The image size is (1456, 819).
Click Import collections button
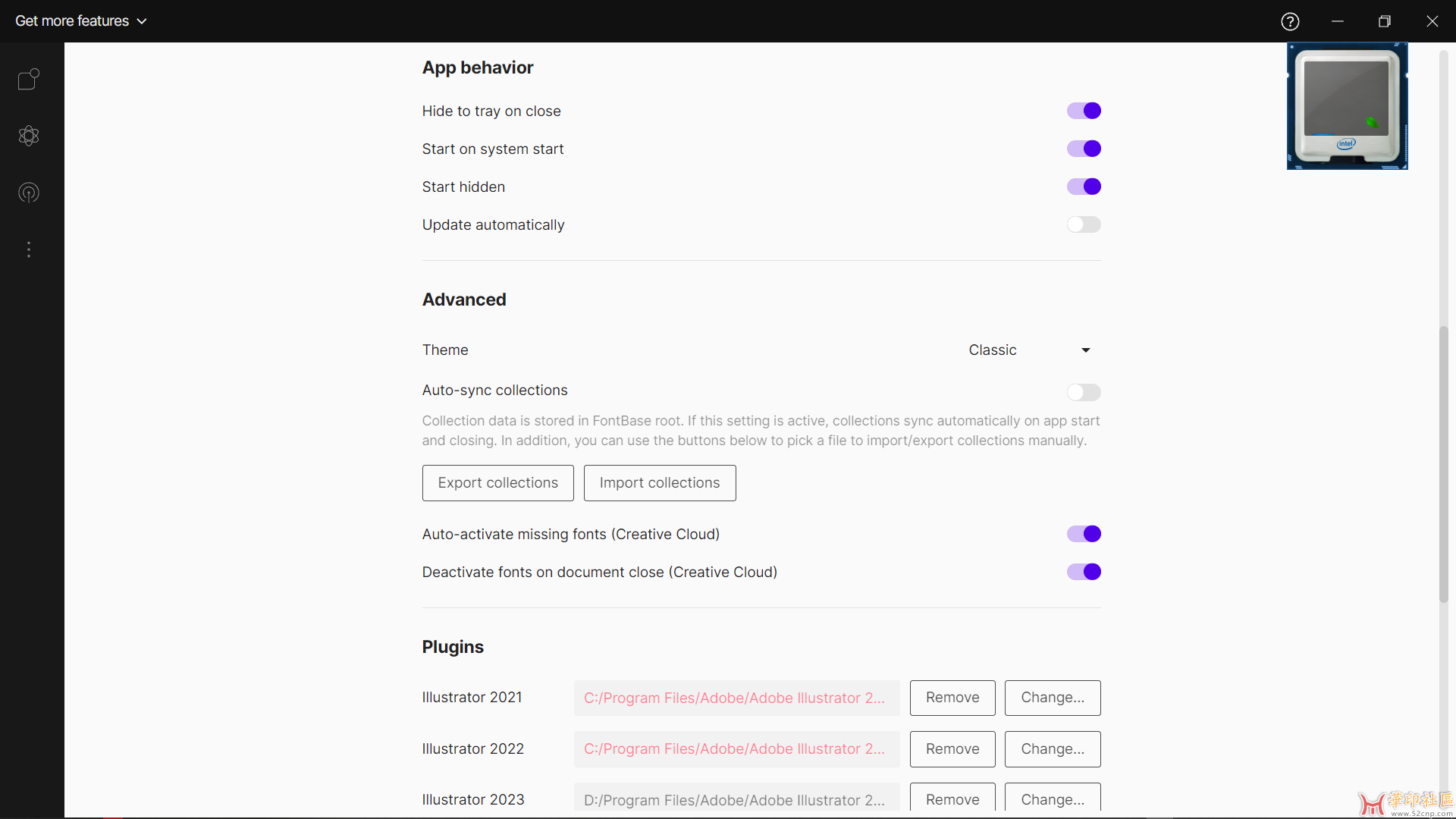[660, 483]
